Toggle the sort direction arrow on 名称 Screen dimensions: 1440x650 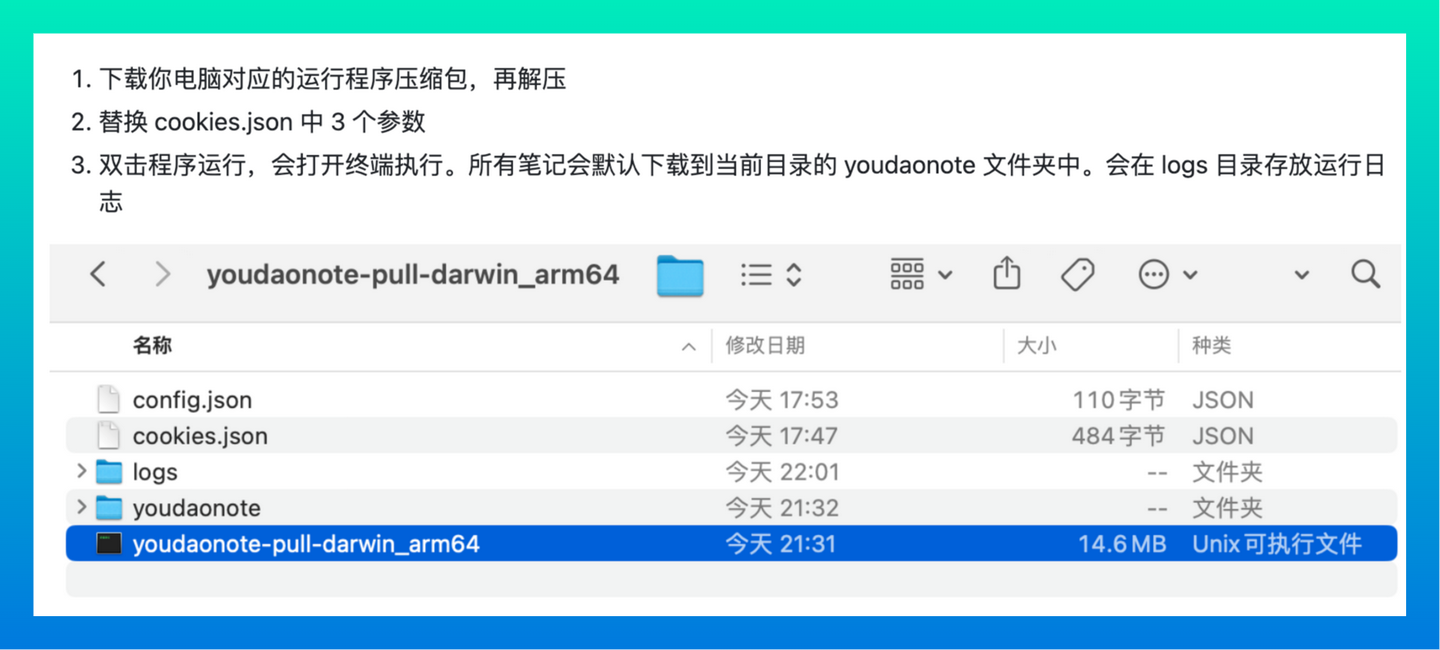[688, 346]
